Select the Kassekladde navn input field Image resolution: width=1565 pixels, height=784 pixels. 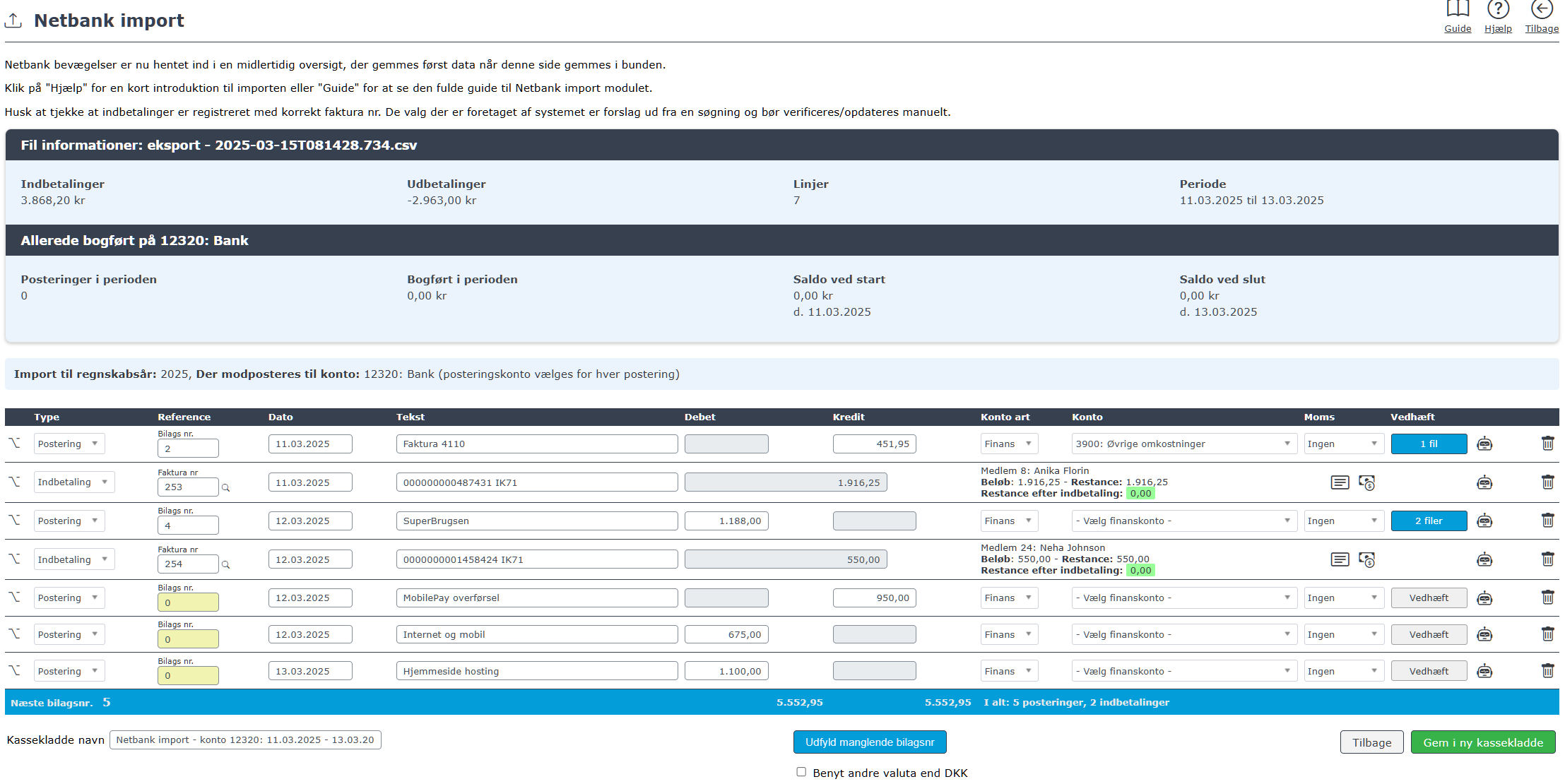pos(245,740)
